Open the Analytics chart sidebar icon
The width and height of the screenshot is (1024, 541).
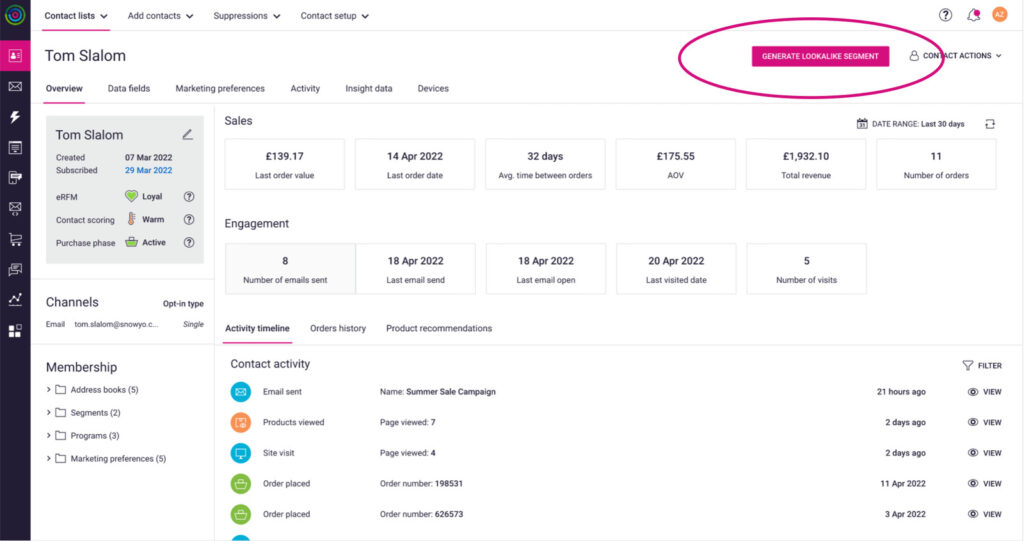[x=15, y=299]
